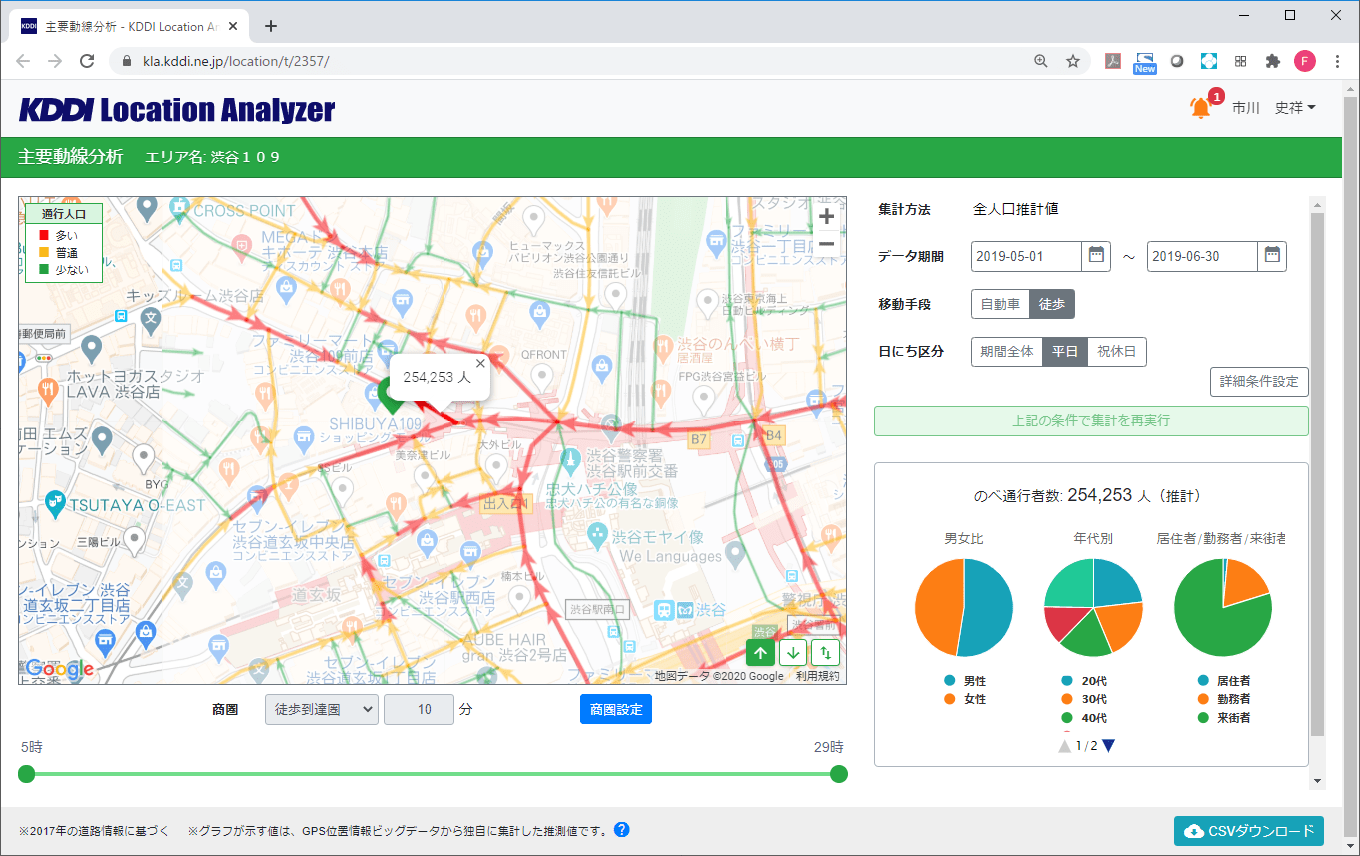This screenshot has width=1360, height=856.
Task: Toggle 勤務者 in the visitor pie legend
Action: (x=1224, y=699)
